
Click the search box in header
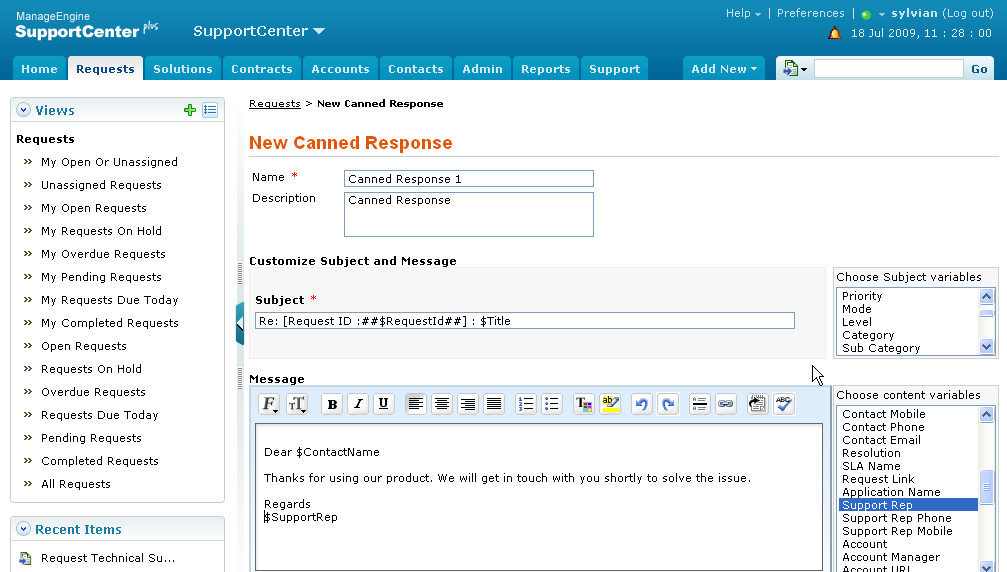[889, 69]
